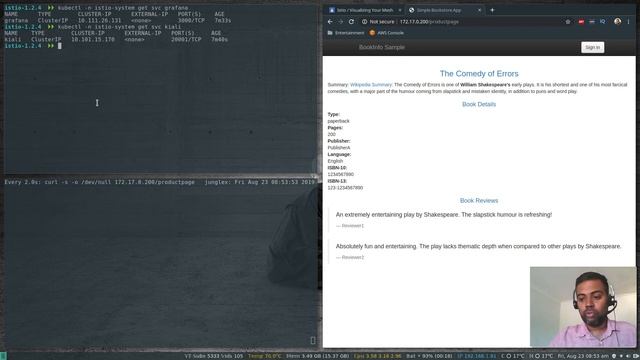The image size is (640, 360).
Task: Click the Sign in button
Action: [592, 47]
